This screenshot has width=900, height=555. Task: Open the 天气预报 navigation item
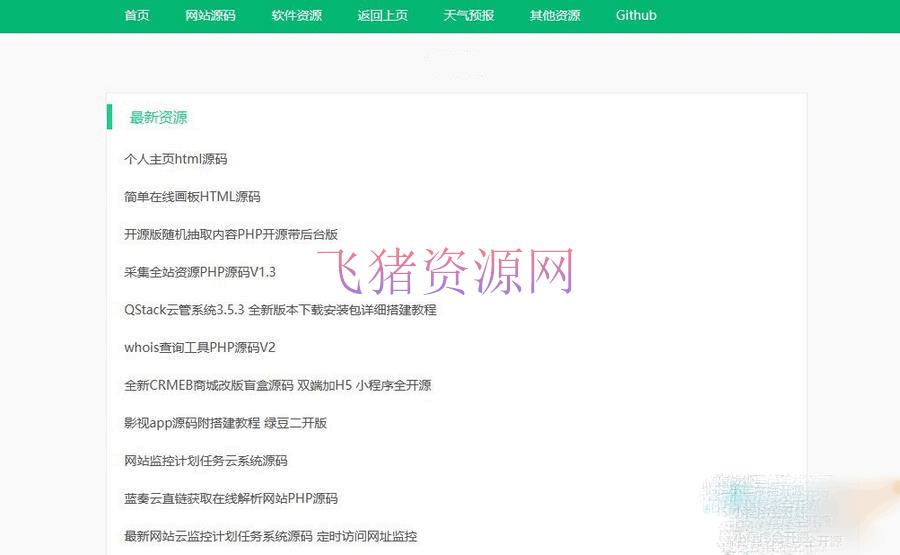pos(468,15)
